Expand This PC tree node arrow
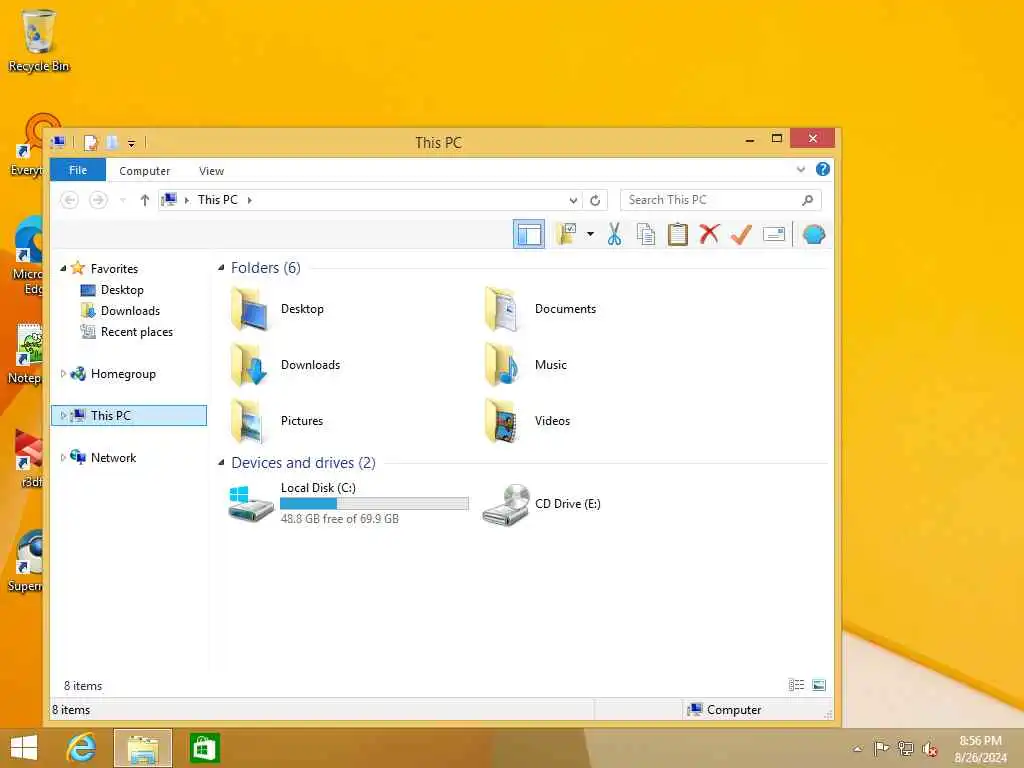The height and width of the screenshot is (768, 1024). coord(63,415)
